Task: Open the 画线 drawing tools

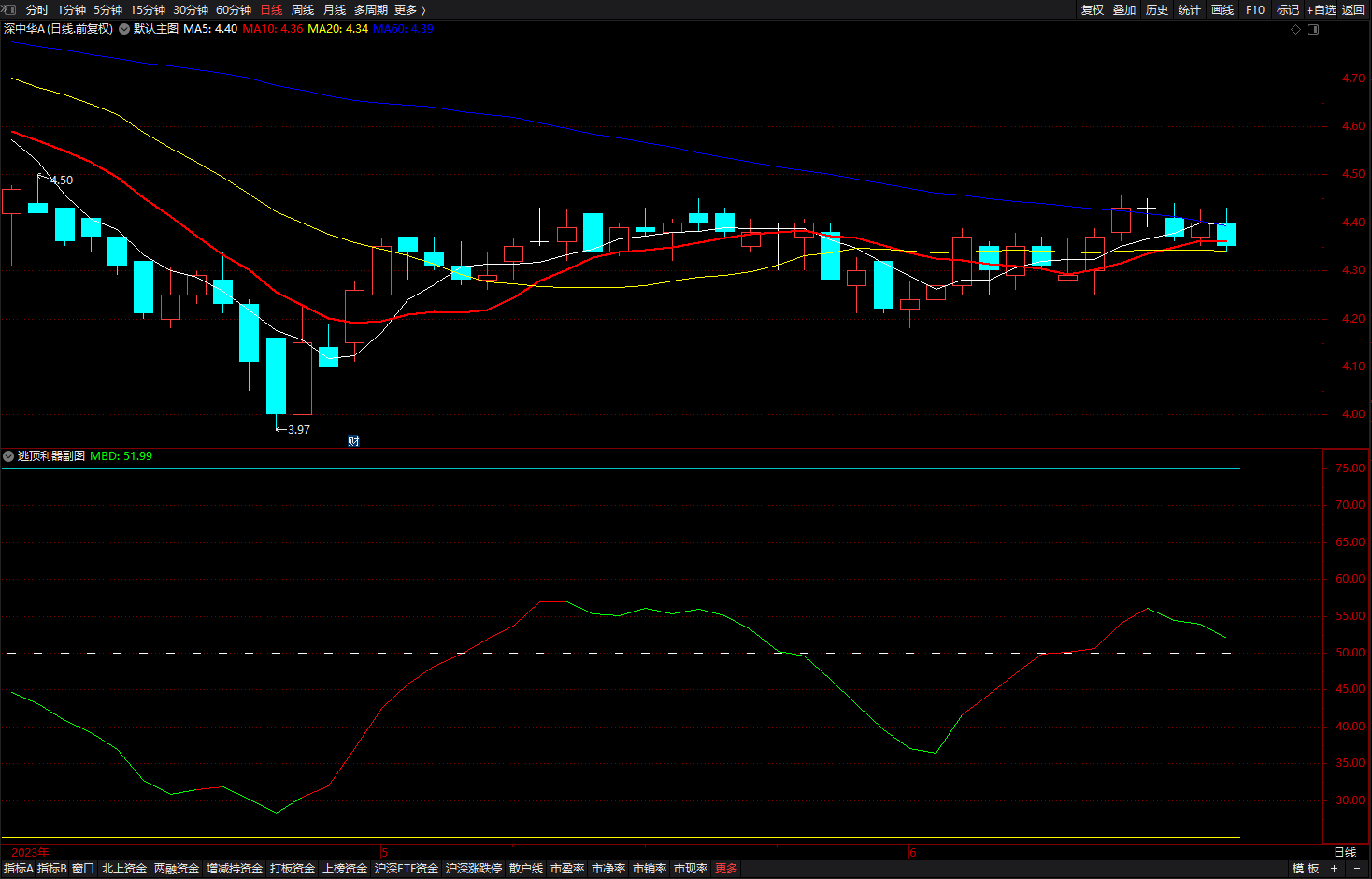Action: (1222, 9)
